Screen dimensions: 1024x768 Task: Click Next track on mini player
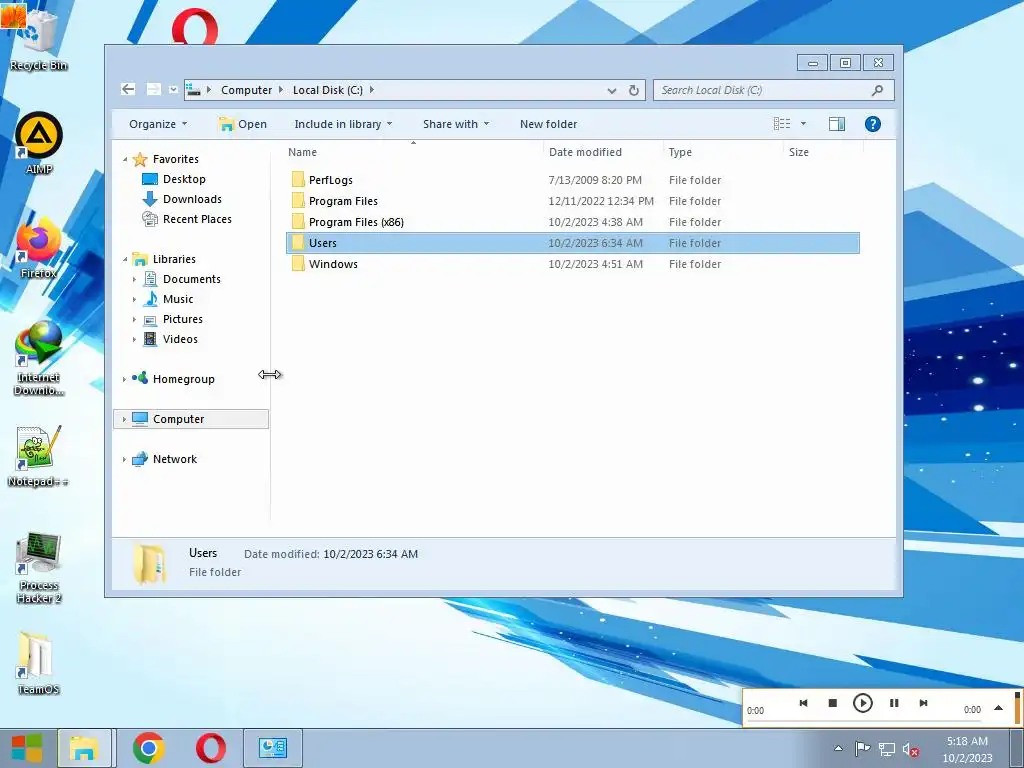point(923,703)
